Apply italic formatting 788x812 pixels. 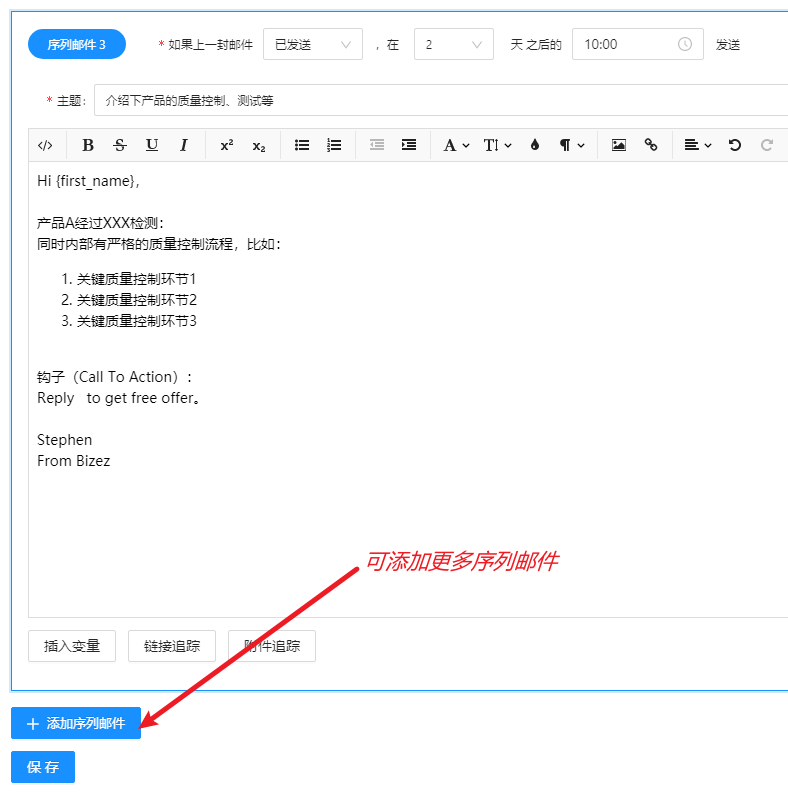click(184, 145)
